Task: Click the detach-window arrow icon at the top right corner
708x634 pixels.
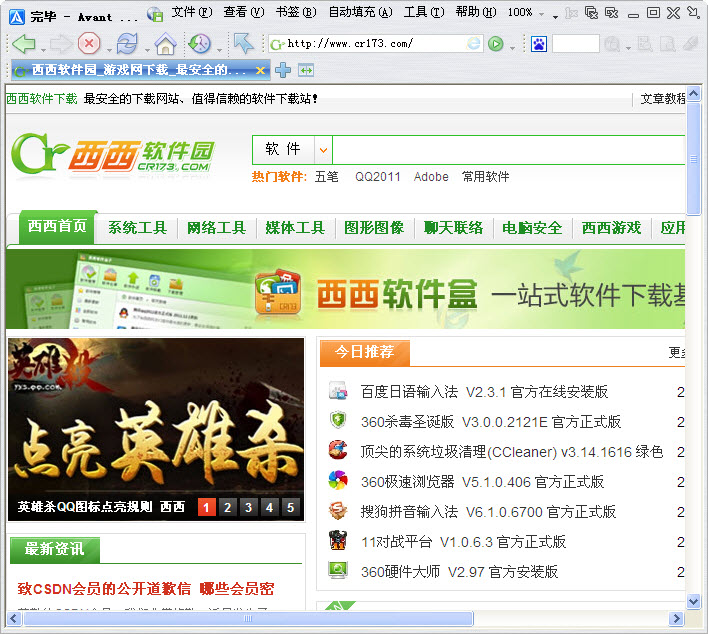Action: [x=694, y=12]
